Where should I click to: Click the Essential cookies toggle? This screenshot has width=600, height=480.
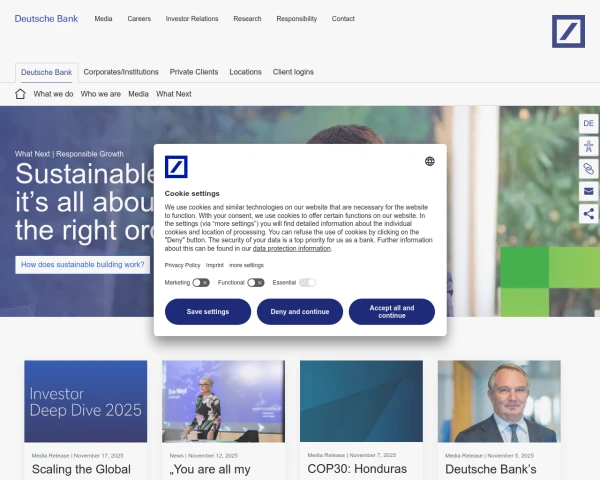coord(307,283)
